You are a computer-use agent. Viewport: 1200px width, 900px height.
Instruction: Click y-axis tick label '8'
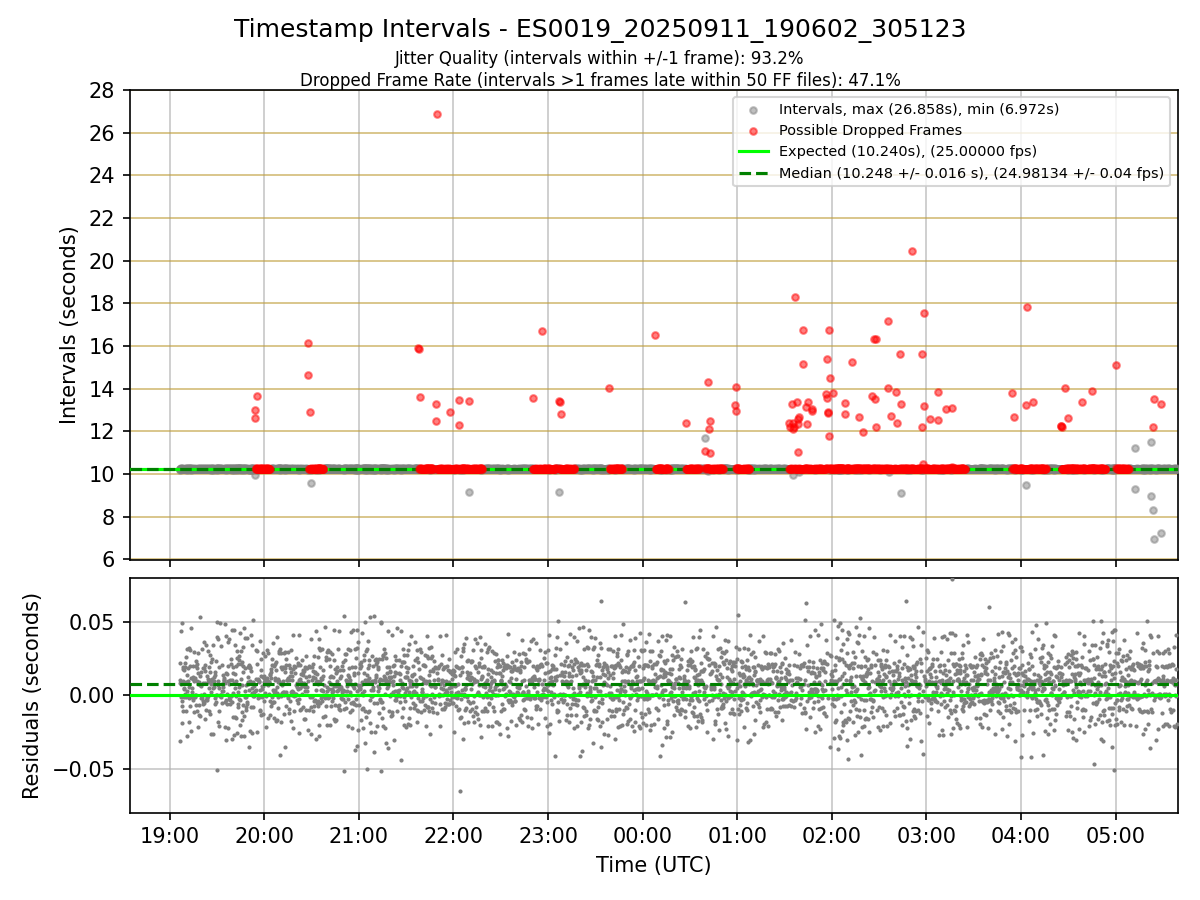[x=108, y=517]
